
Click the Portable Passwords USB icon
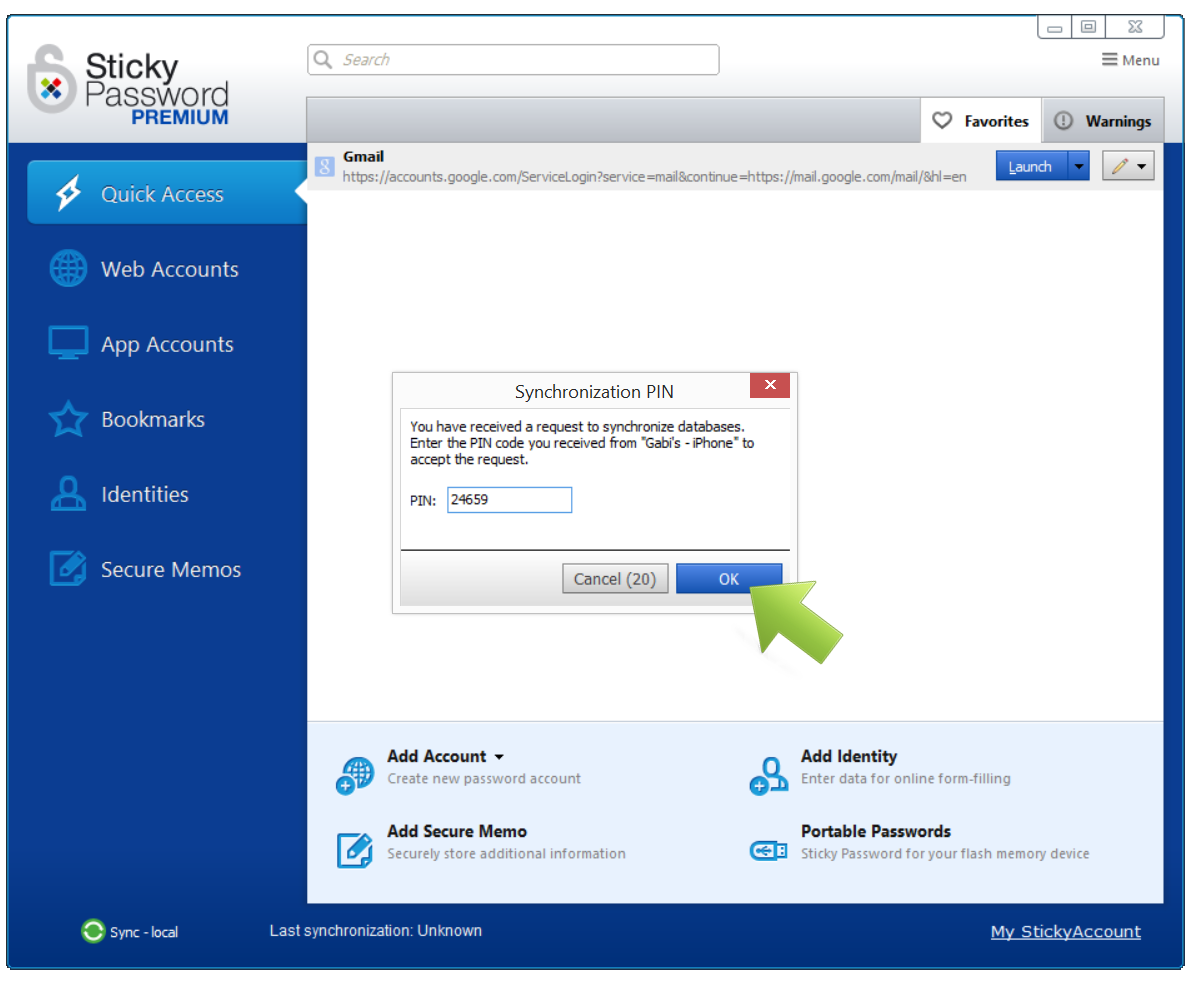(x=768, y=850)
